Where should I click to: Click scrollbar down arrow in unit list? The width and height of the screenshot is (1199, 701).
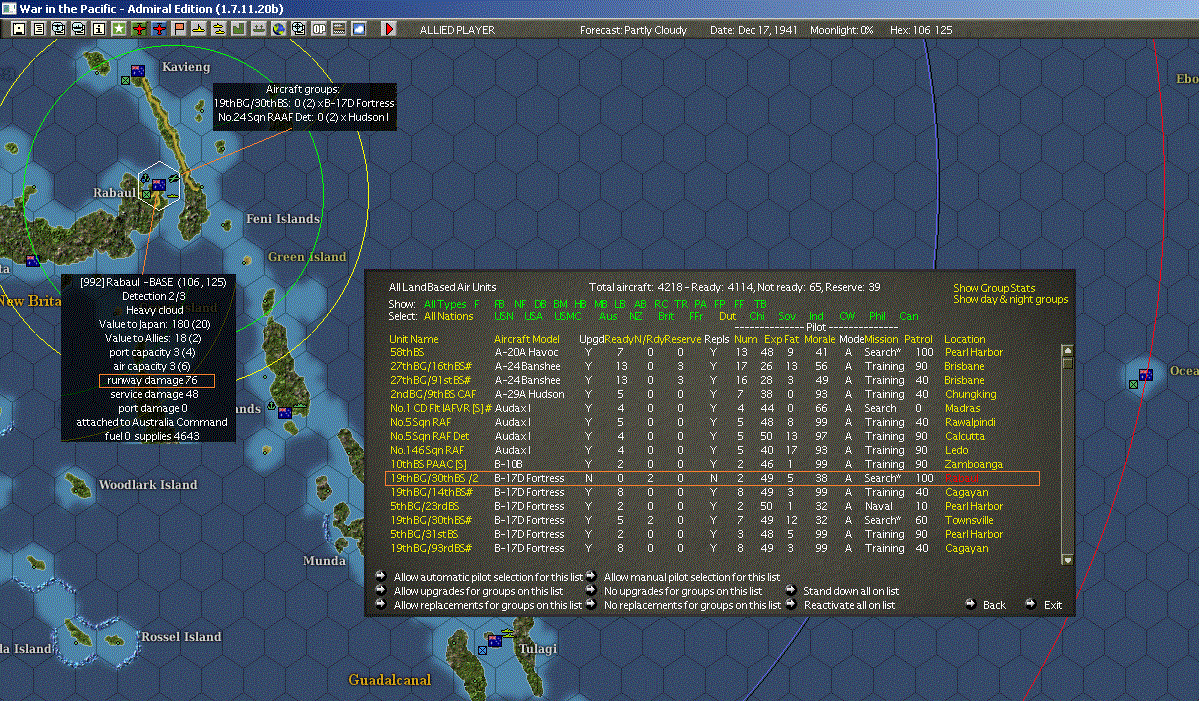(x=1067, y=560)
